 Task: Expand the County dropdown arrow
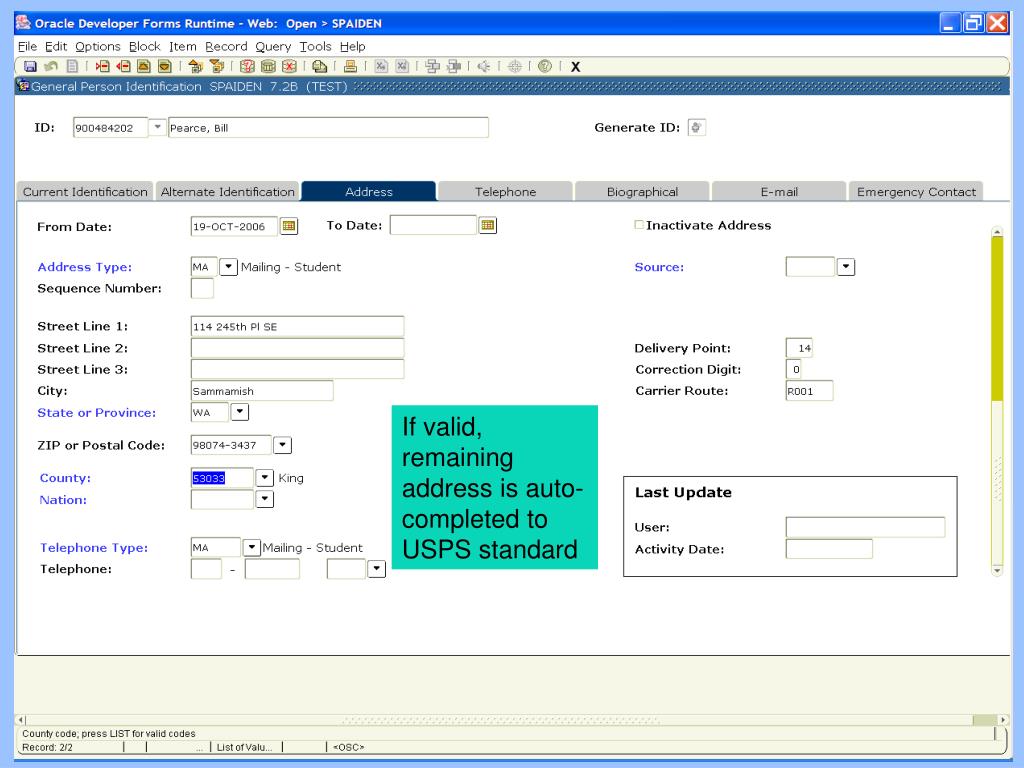(x=264, y=477)
